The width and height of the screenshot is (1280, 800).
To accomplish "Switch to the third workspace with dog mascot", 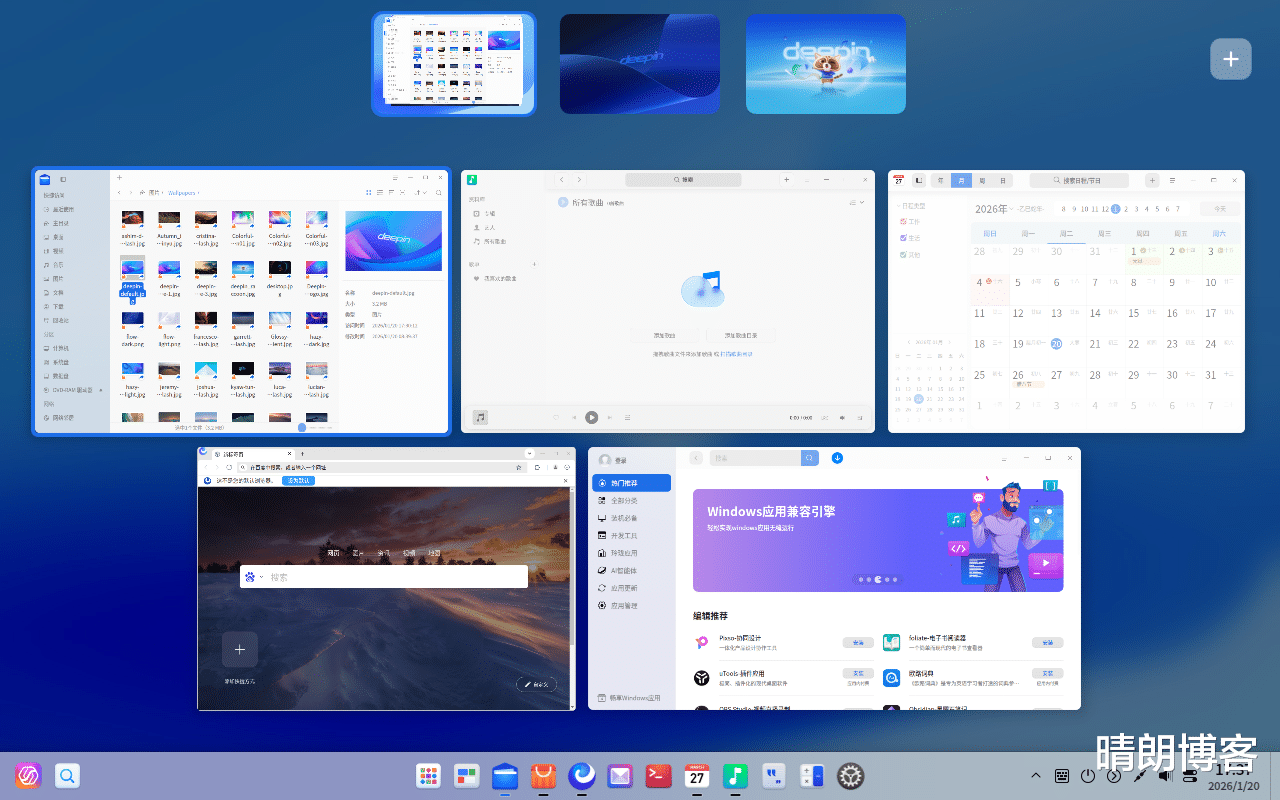I will pos(826,64).
